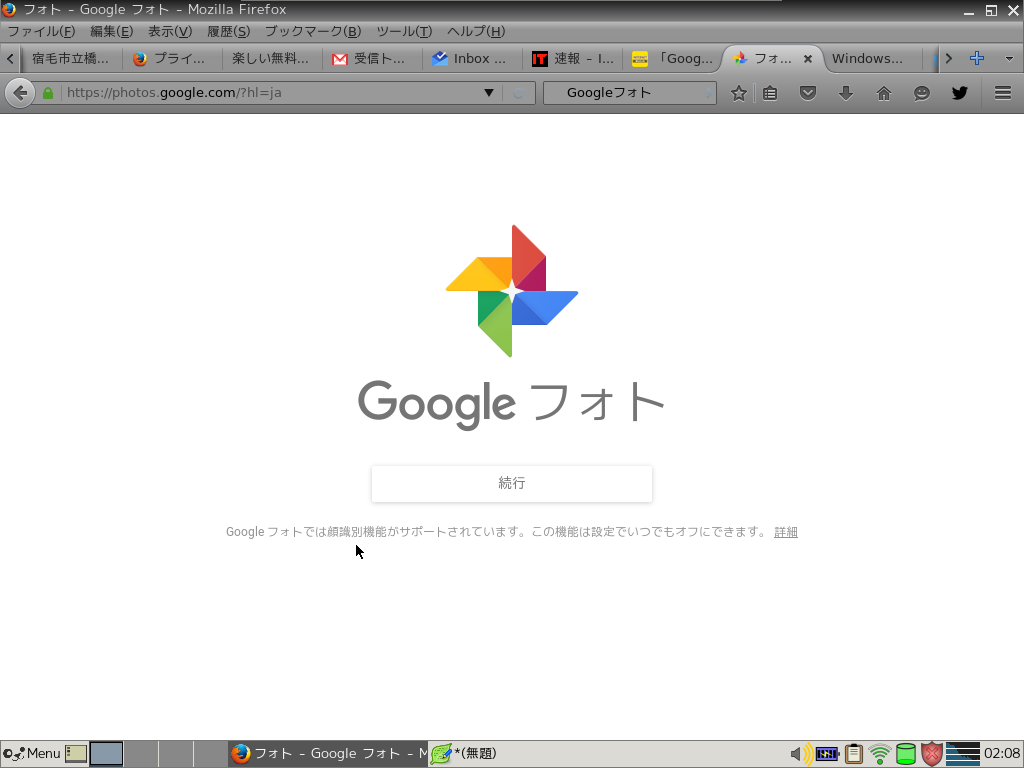Bookmark this page with the star icon
This screenshot has width=1024, height=768.
click(x=739, y=93)
